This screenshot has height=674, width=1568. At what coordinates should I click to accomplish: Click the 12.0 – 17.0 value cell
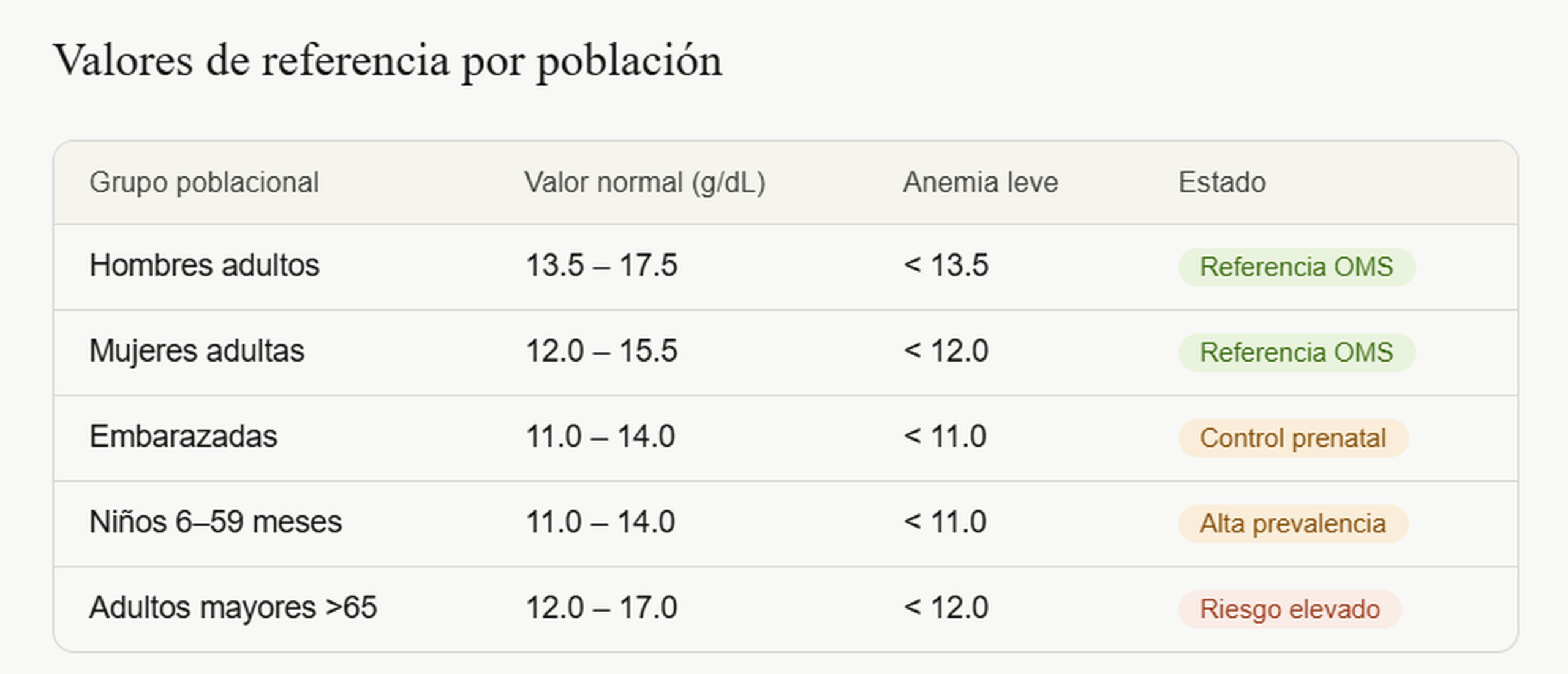point(601,608)
